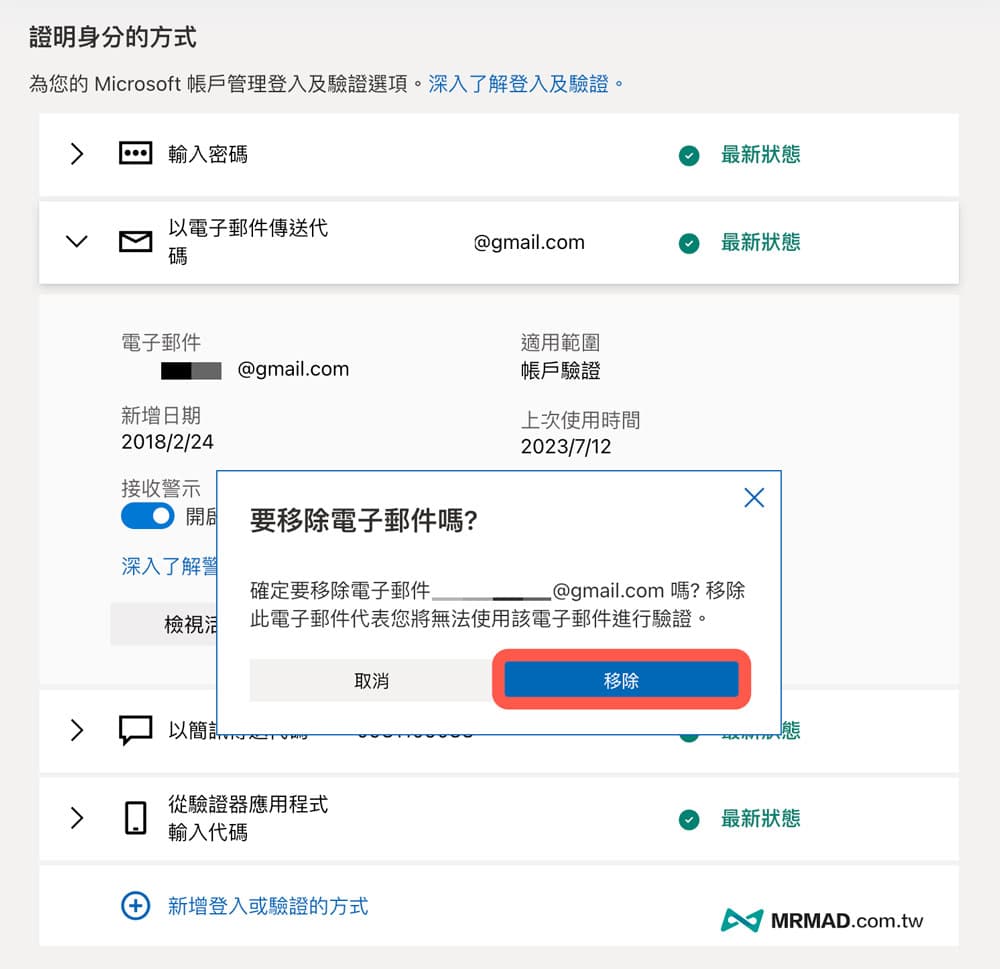Expand the 輸入密碼 row chevron
This screenshot has height=969, width=1000.
tap(77, 154)
